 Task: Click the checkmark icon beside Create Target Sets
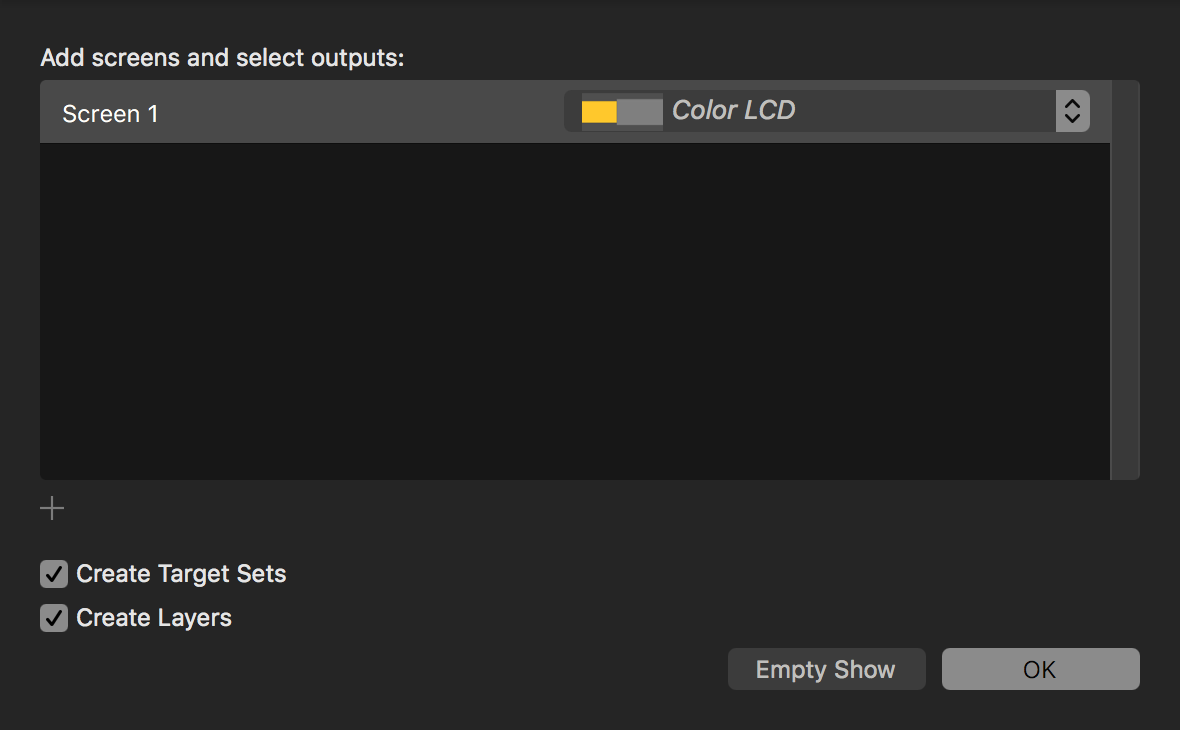click(x=54, y=574)
